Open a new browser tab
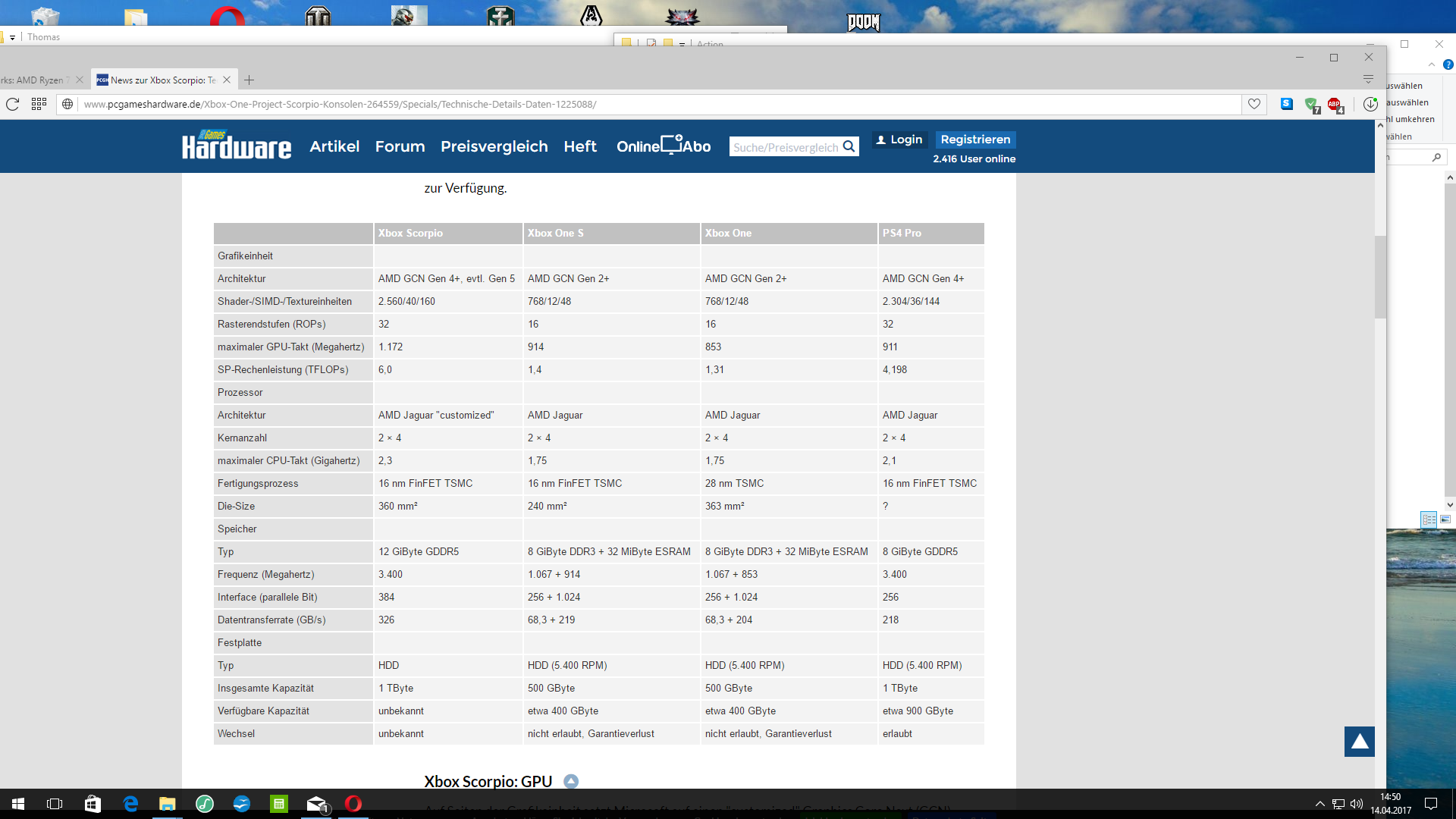This screenshot has width=1456, height=819. point(249,80)
